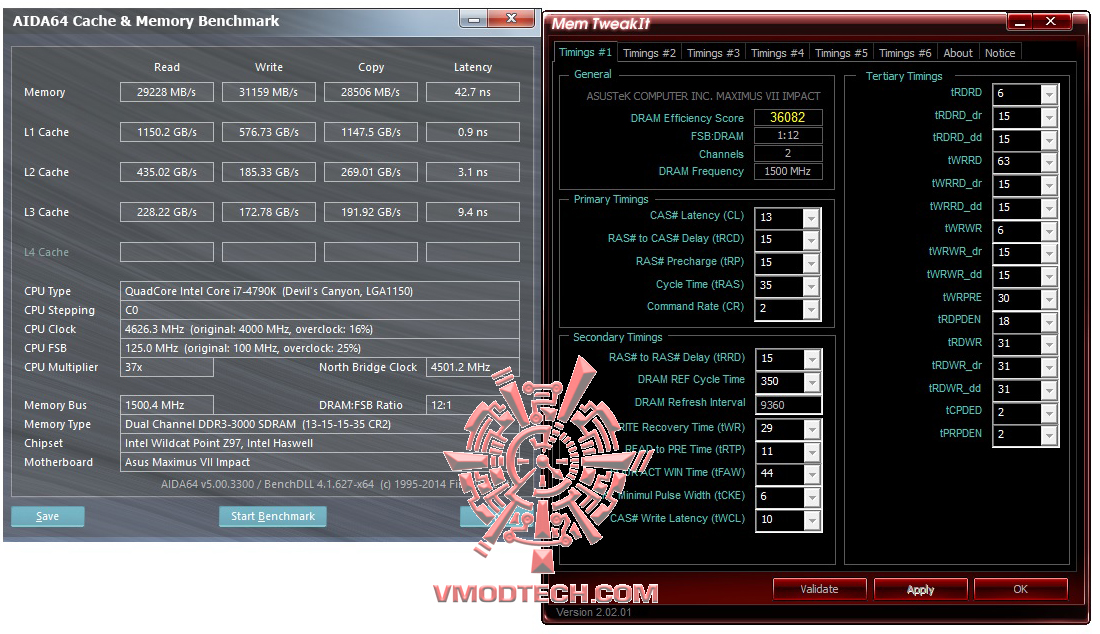Expand the tRDWR_dr dropdown

coord(1049,367)
